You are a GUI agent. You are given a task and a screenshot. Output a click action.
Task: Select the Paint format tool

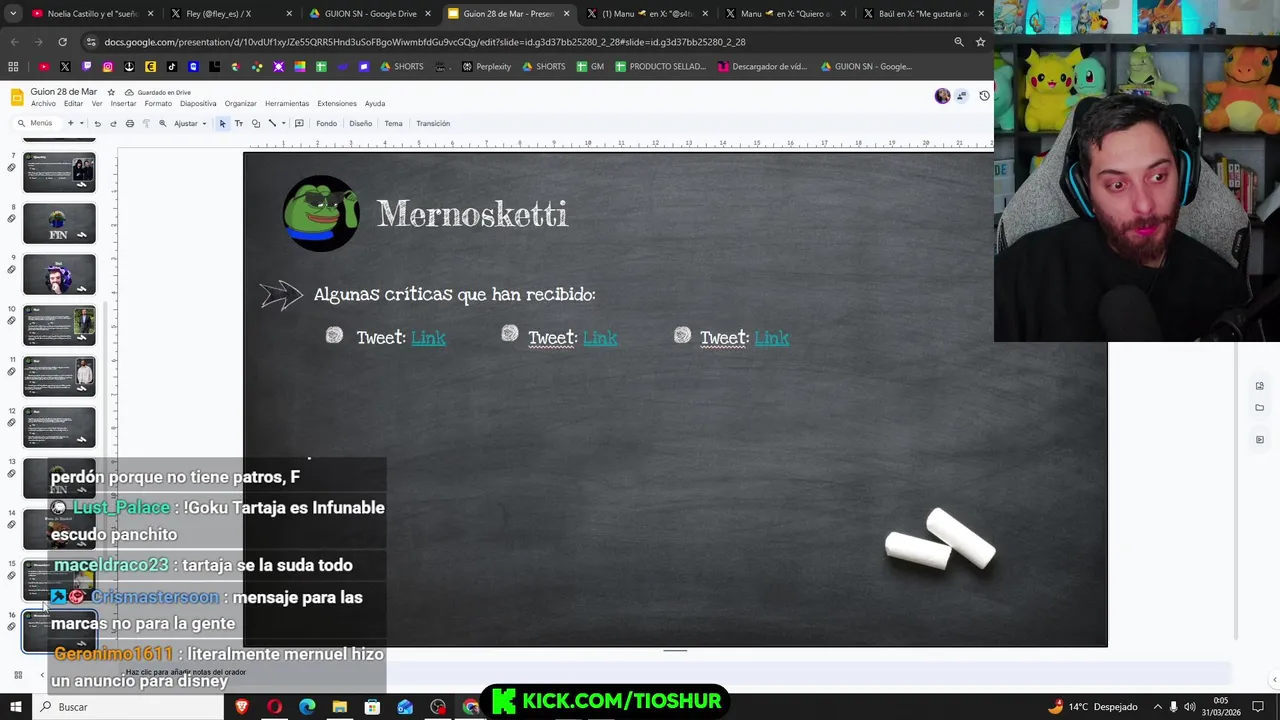click(146, 124)
